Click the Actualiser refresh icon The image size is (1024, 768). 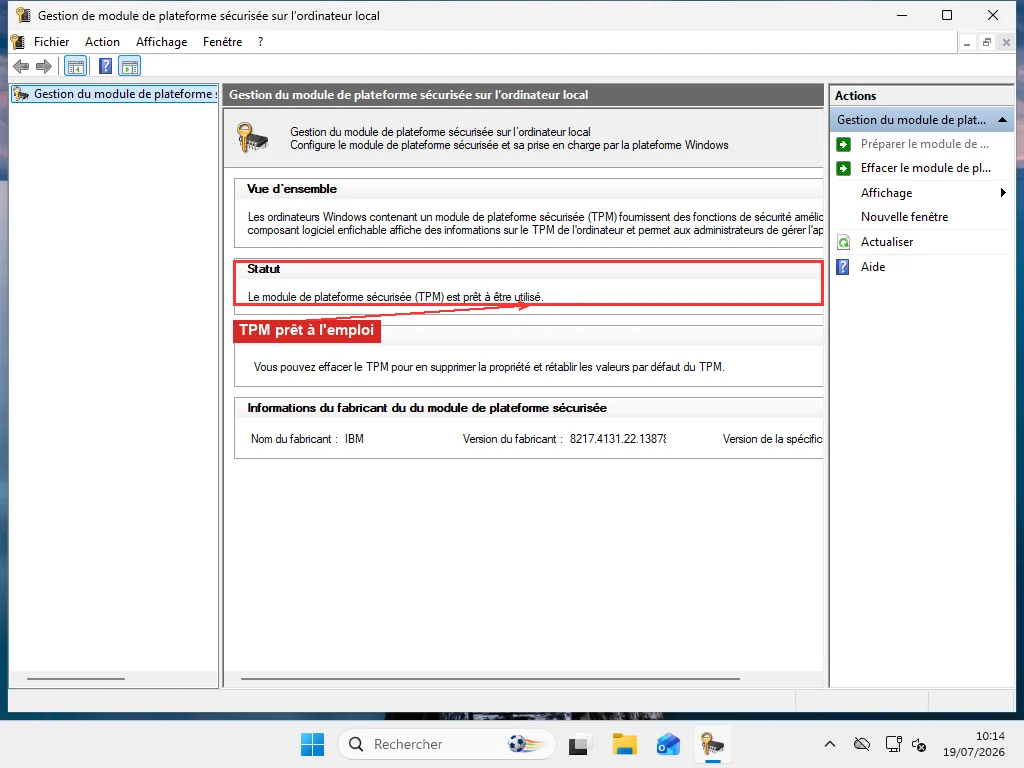pos(843,242)
